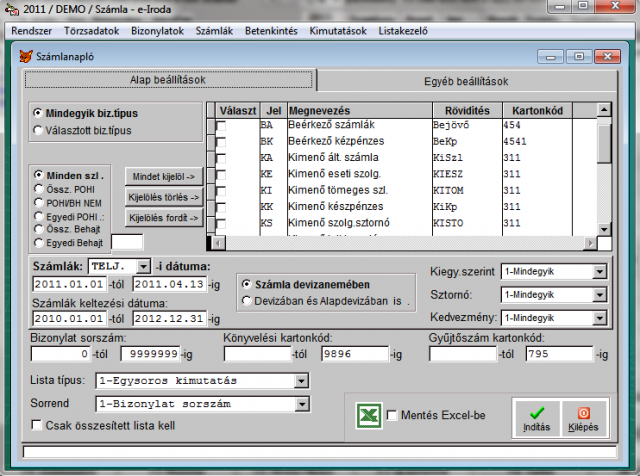This screenshot has width=640, height=476.
Task: Check the Beérkező számlák row checkbox
Action: [x=220, y=126]
